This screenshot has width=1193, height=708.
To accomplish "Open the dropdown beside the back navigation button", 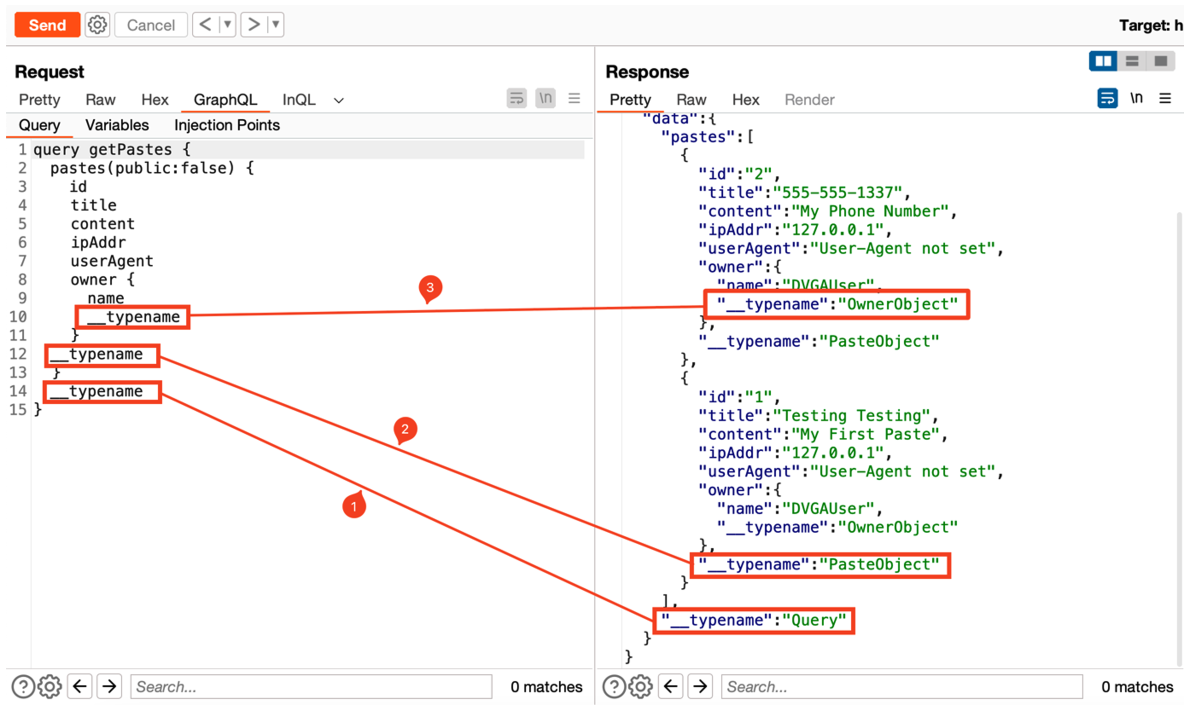I will tap(229, 24).
